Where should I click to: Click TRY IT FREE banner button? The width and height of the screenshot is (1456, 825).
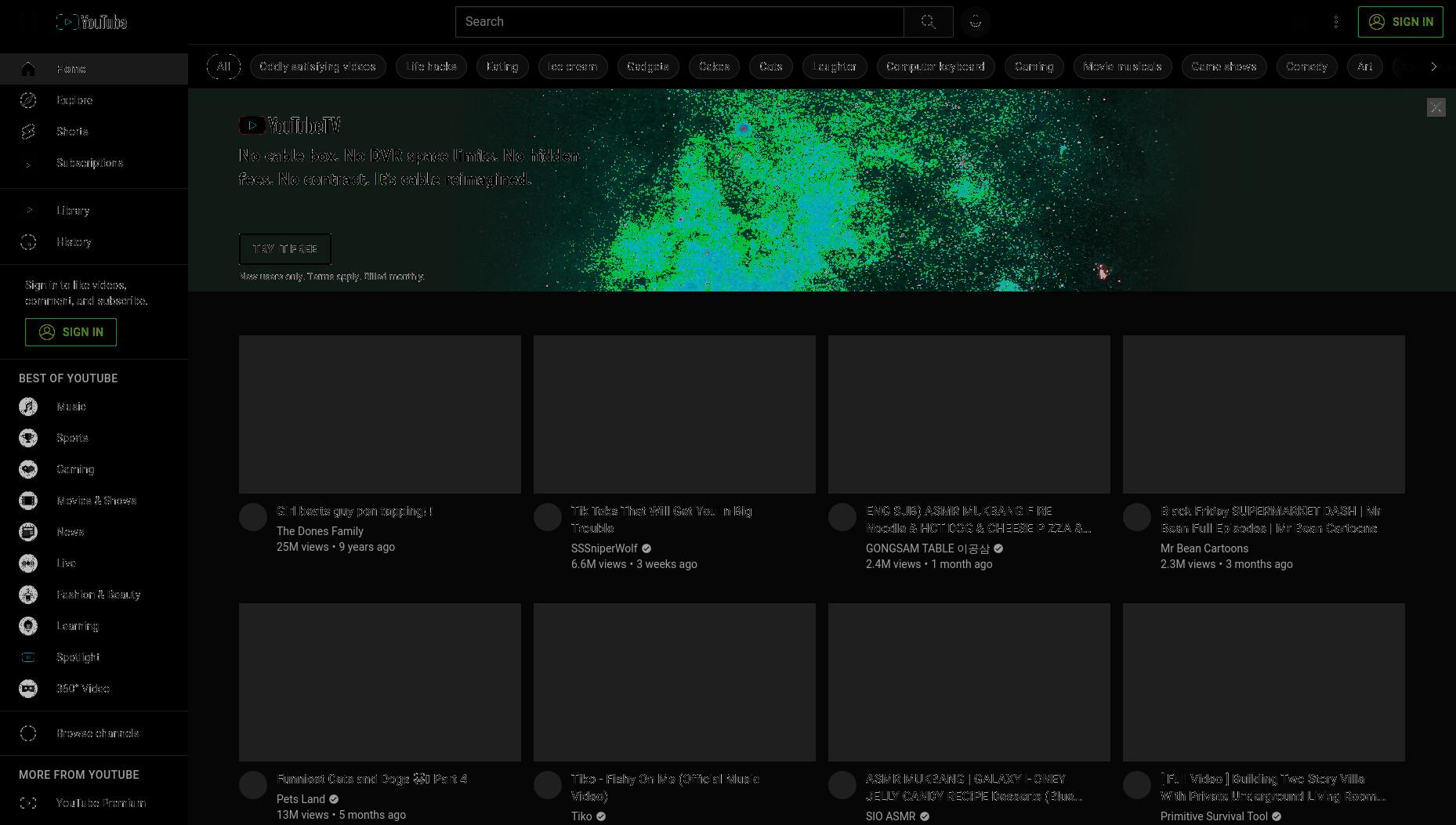(x=285, y=249)
